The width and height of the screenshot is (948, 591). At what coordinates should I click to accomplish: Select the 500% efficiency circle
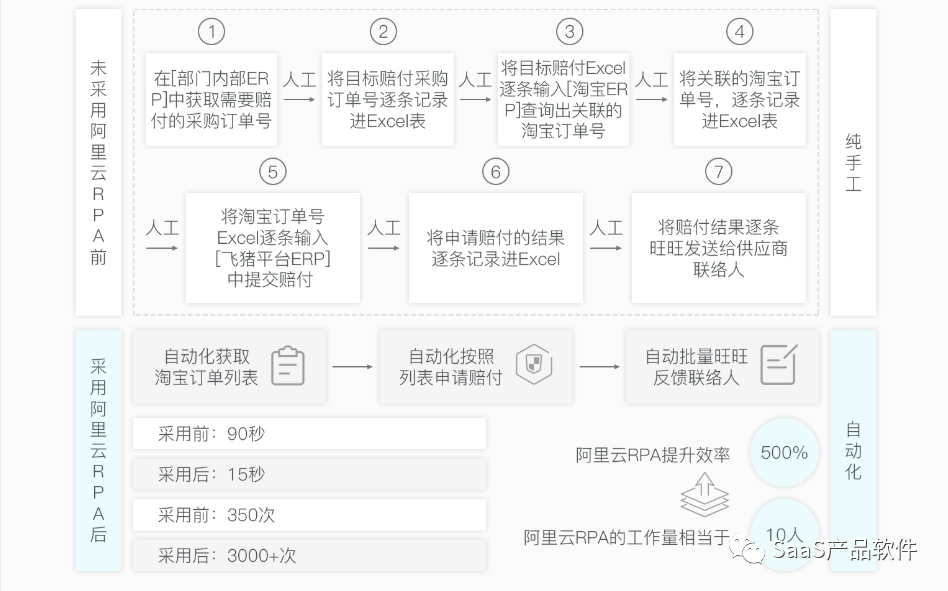pos(784,453)
